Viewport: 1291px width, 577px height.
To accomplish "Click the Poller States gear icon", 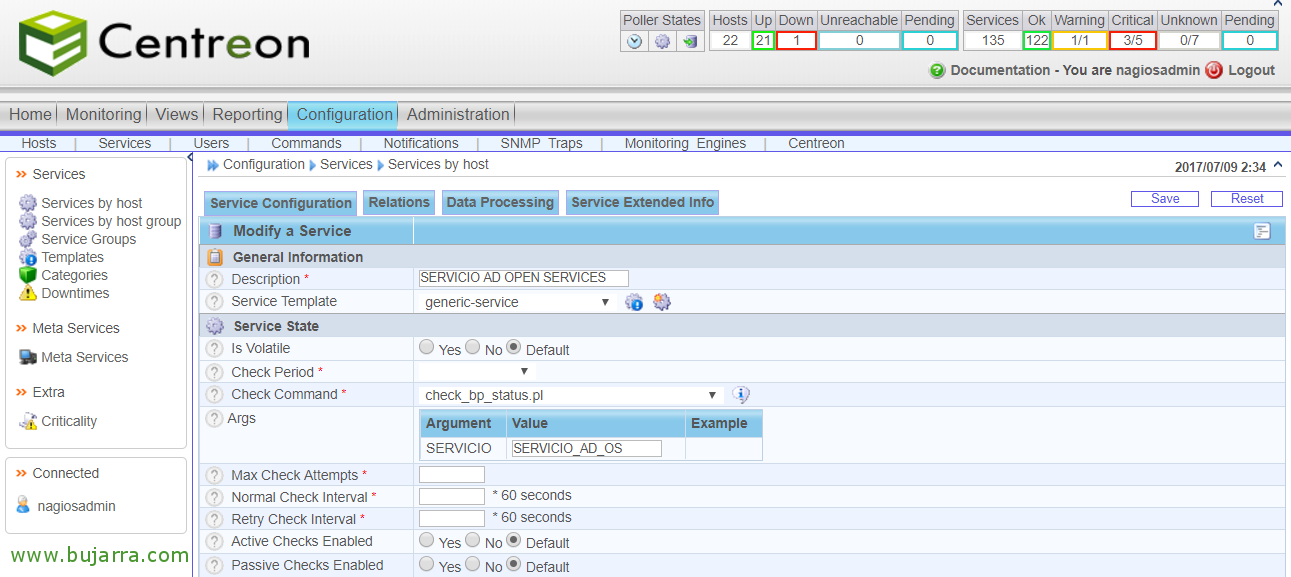I will pyautogui.click(x=662, y=41).
